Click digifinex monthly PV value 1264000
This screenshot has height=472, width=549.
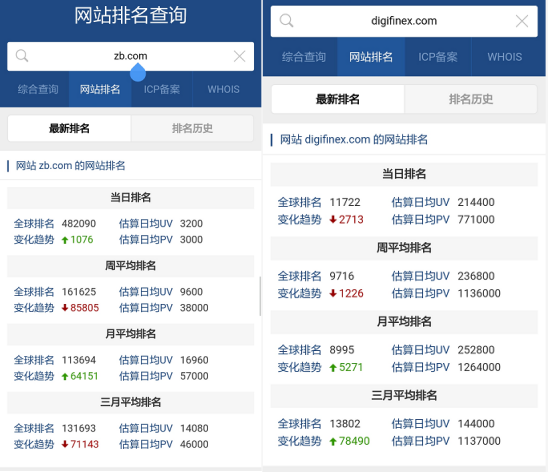click(479, 367)
